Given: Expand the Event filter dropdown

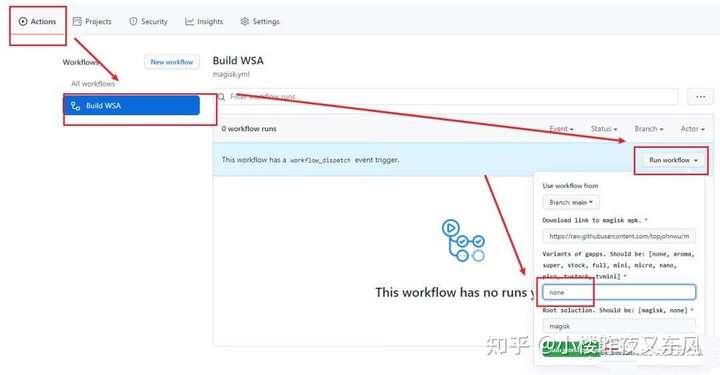Looking at the screenshot, I should pos(561,129).
